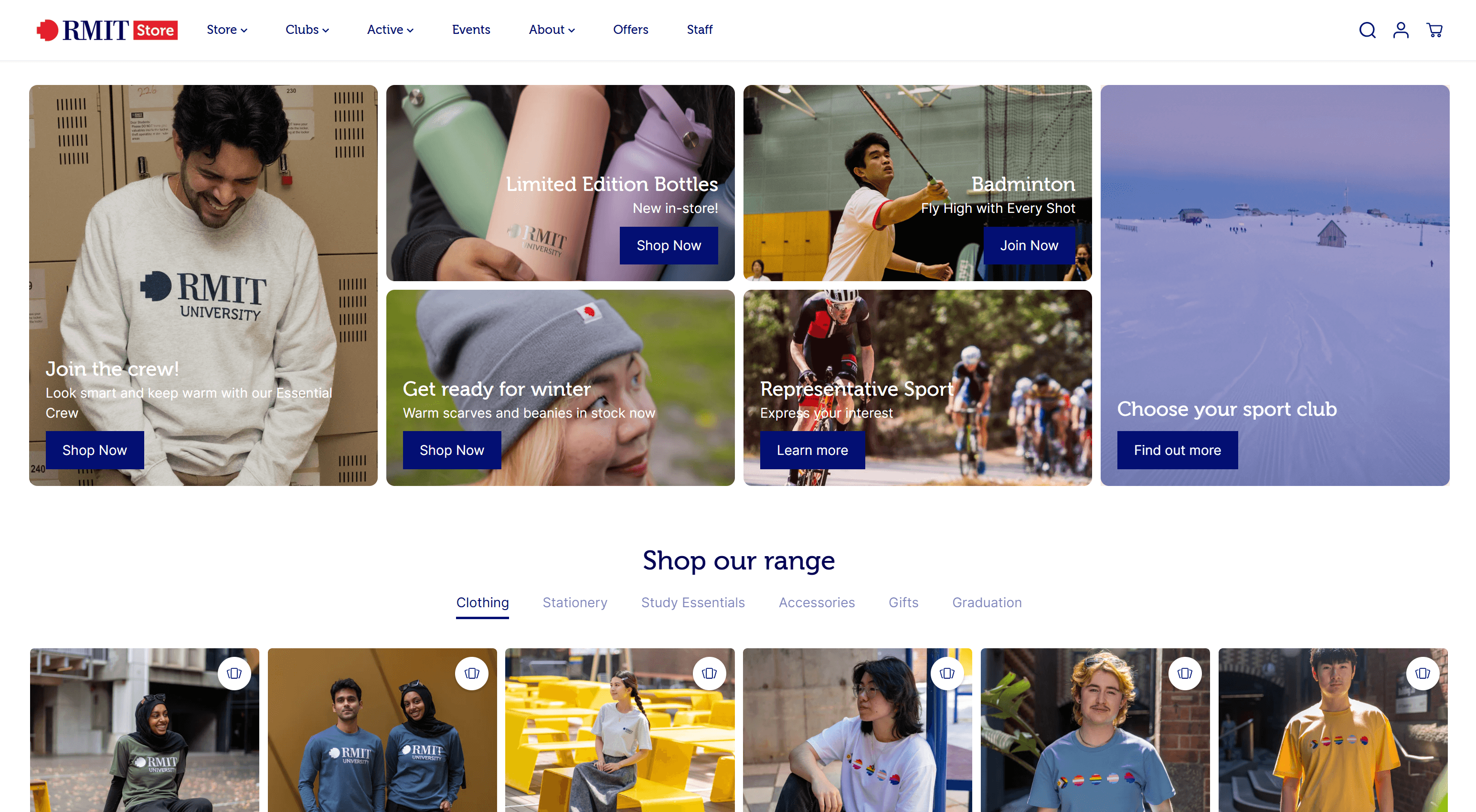Open white pride tee product thumbnail
The width and height of the screenshot is (1476, 812).
coord(857,730)
